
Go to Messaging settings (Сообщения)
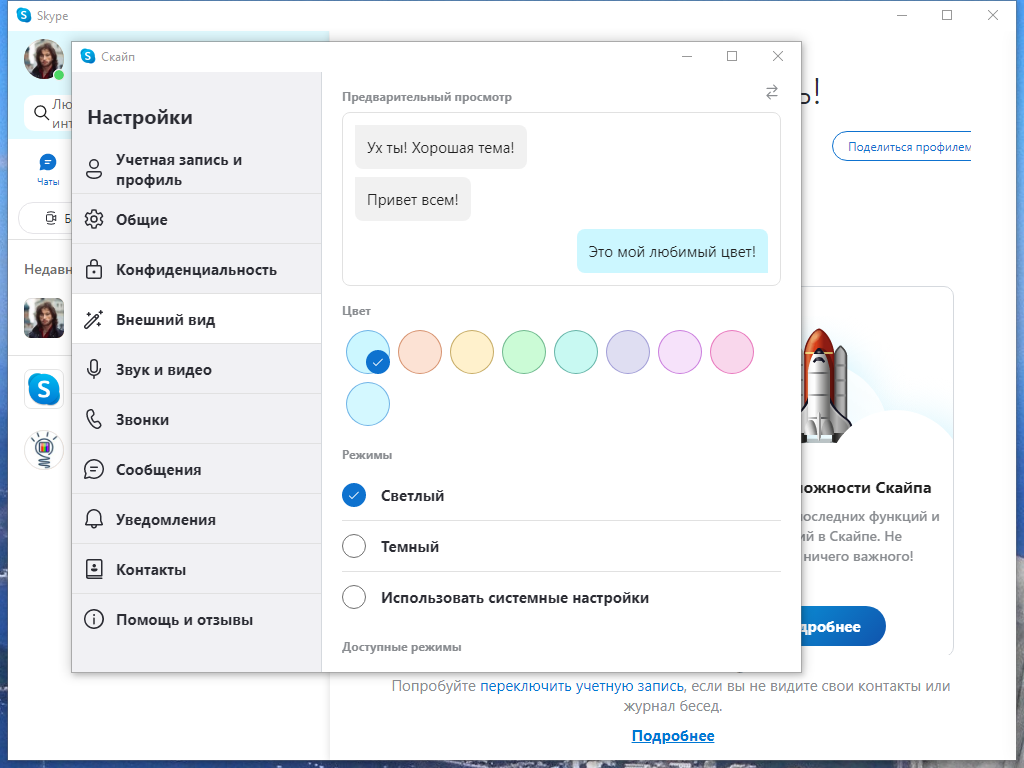[197, 470]
